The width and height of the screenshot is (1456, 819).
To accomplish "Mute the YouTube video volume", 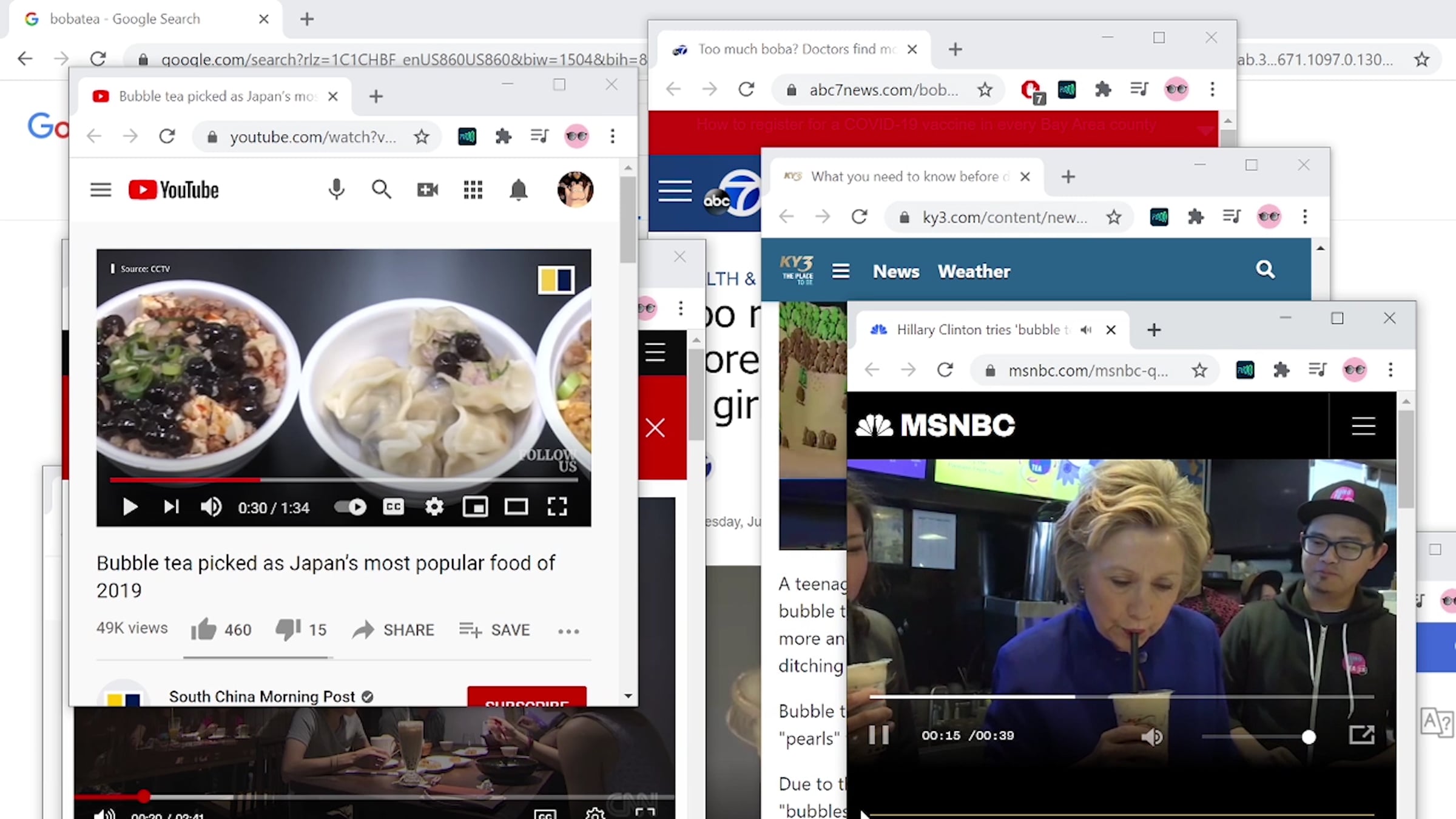I will (x=211, y=507).
